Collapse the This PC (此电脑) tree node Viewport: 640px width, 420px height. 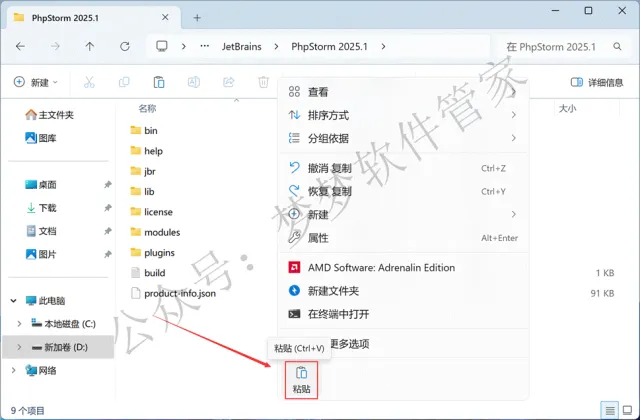tap(13, 301)
